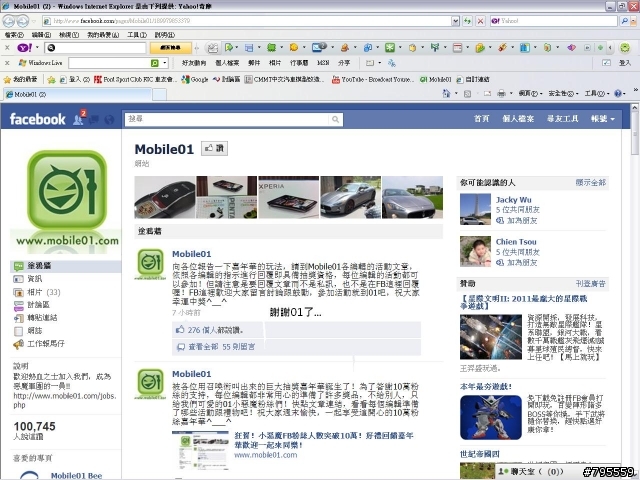Open the 編輯(E) menu
640x480 pixels.
(41, 35)
